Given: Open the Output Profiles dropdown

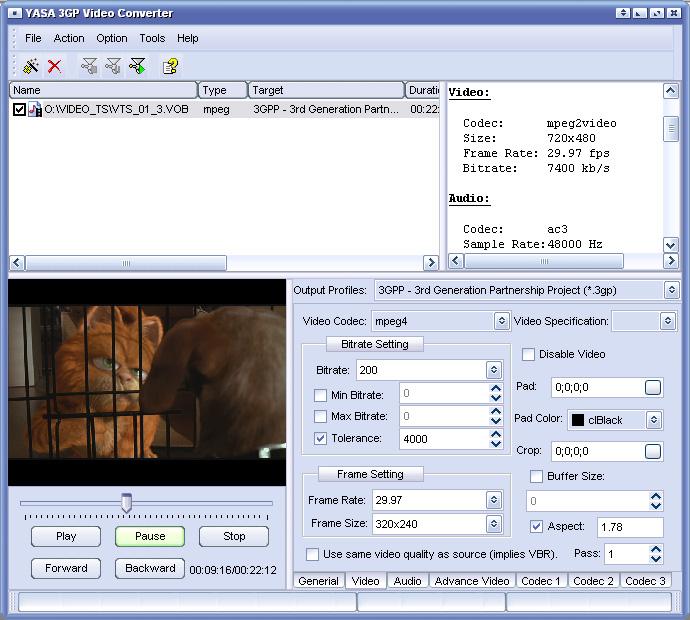Looking at the screenshot, I should pyautogui.click(x=671, y=291).
